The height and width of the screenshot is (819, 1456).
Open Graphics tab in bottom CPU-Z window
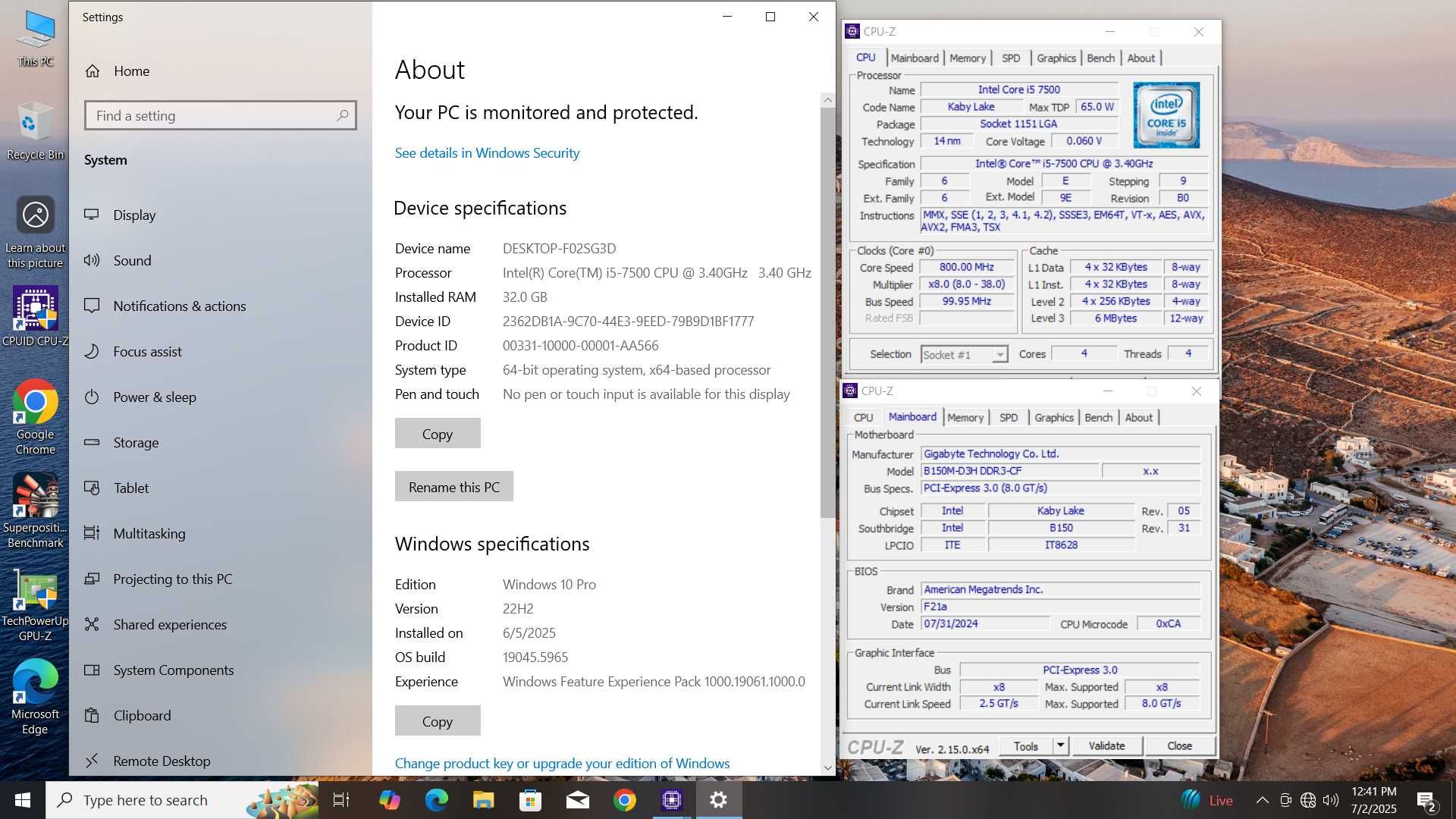tap(1054, 418)
